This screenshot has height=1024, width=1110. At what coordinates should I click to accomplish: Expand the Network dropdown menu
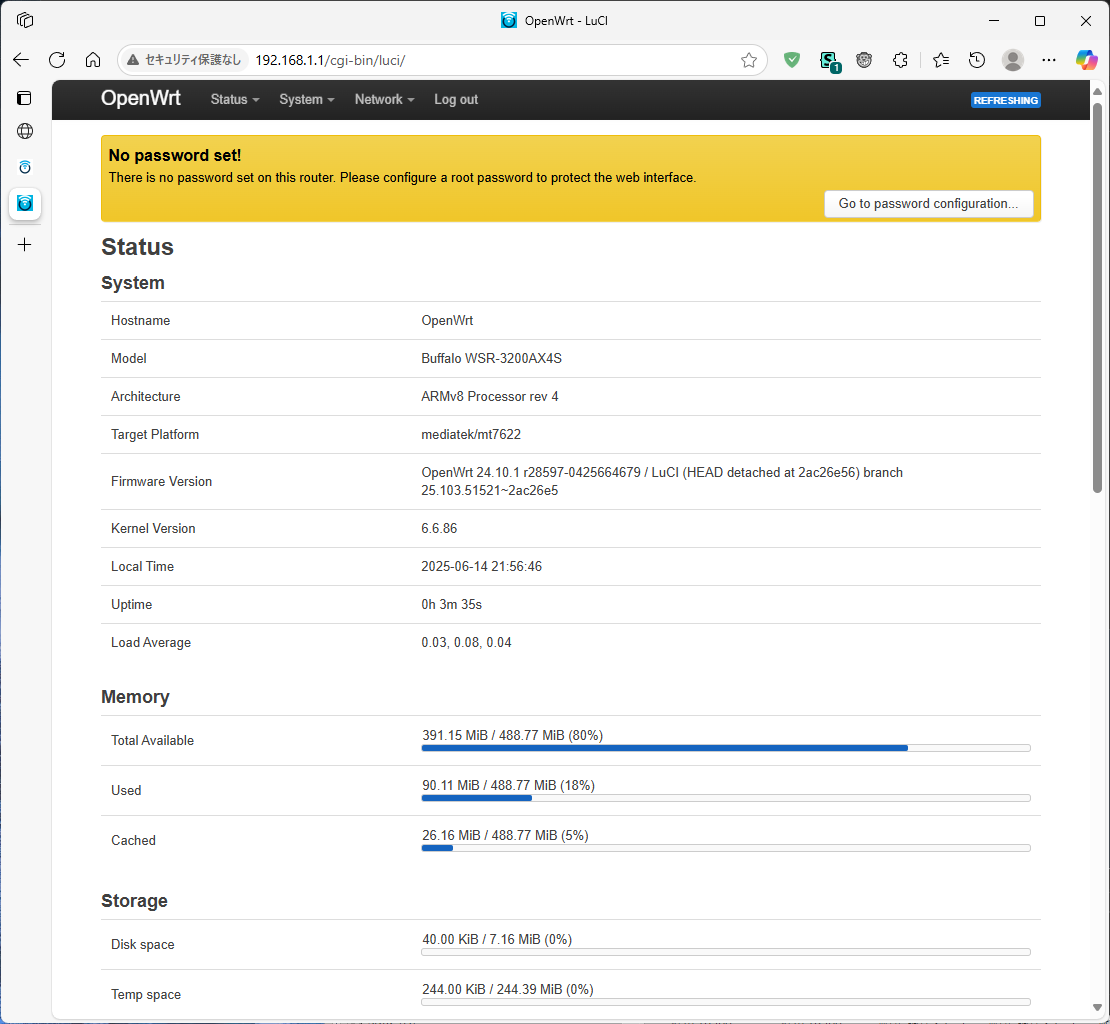[x=384, y=100]
